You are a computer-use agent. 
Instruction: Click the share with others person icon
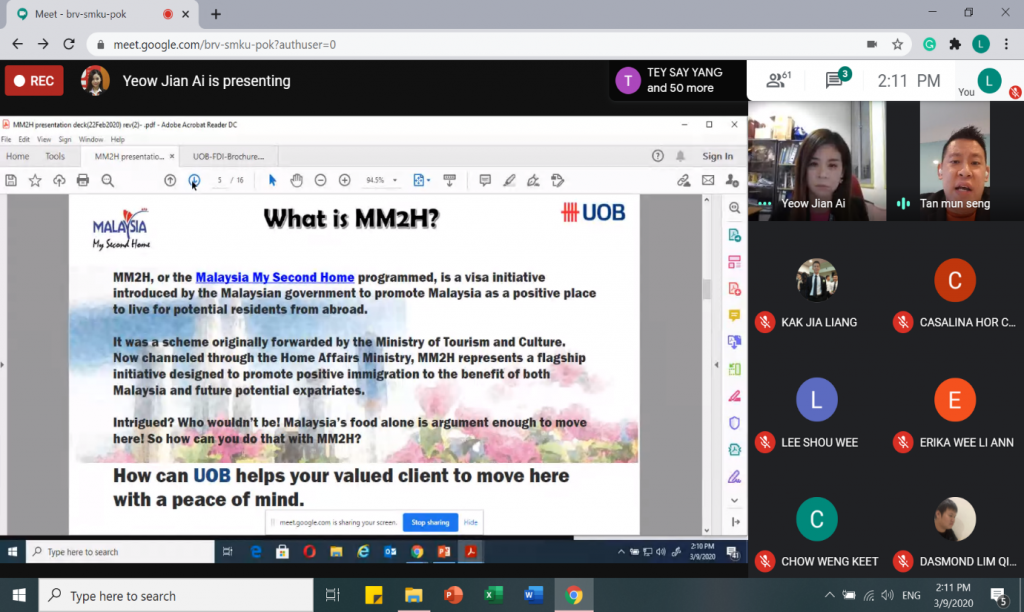click(x=732, y=180)
